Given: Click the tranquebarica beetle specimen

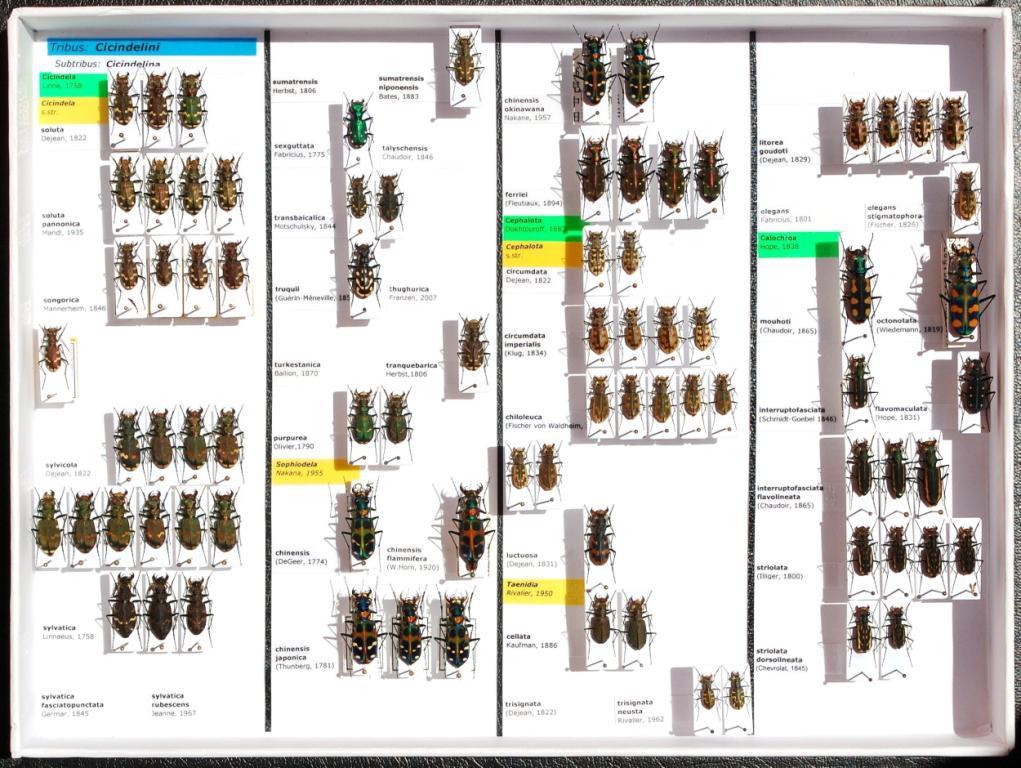Looking at the screenshot, I should point(474,346).
